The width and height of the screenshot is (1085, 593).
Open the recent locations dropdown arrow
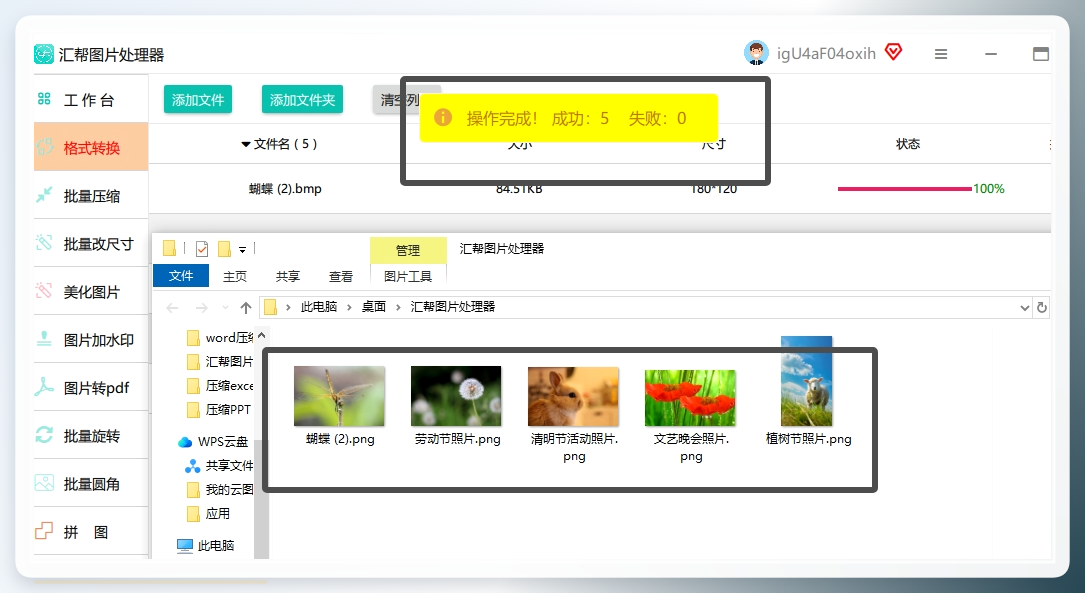225,307
